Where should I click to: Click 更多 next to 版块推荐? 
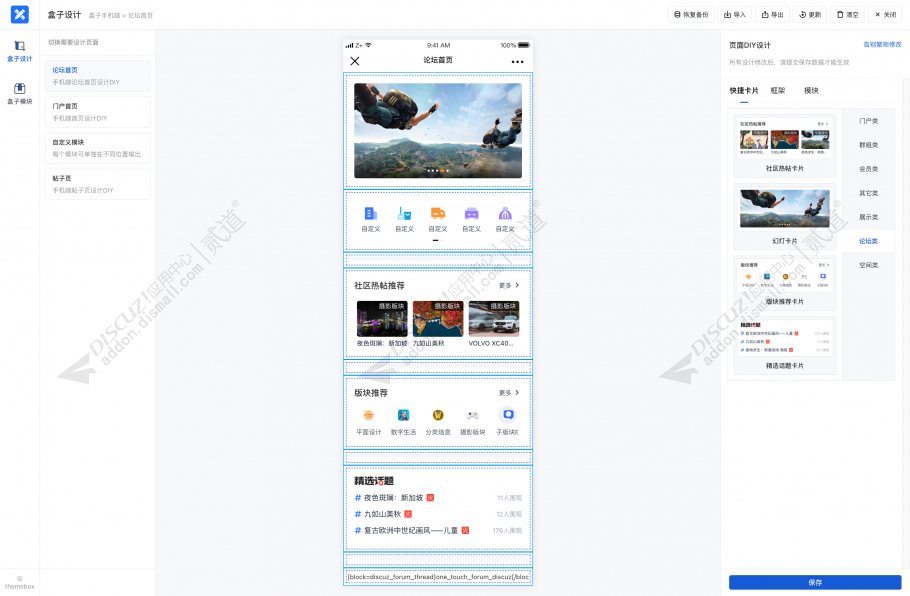pos(509,393)
